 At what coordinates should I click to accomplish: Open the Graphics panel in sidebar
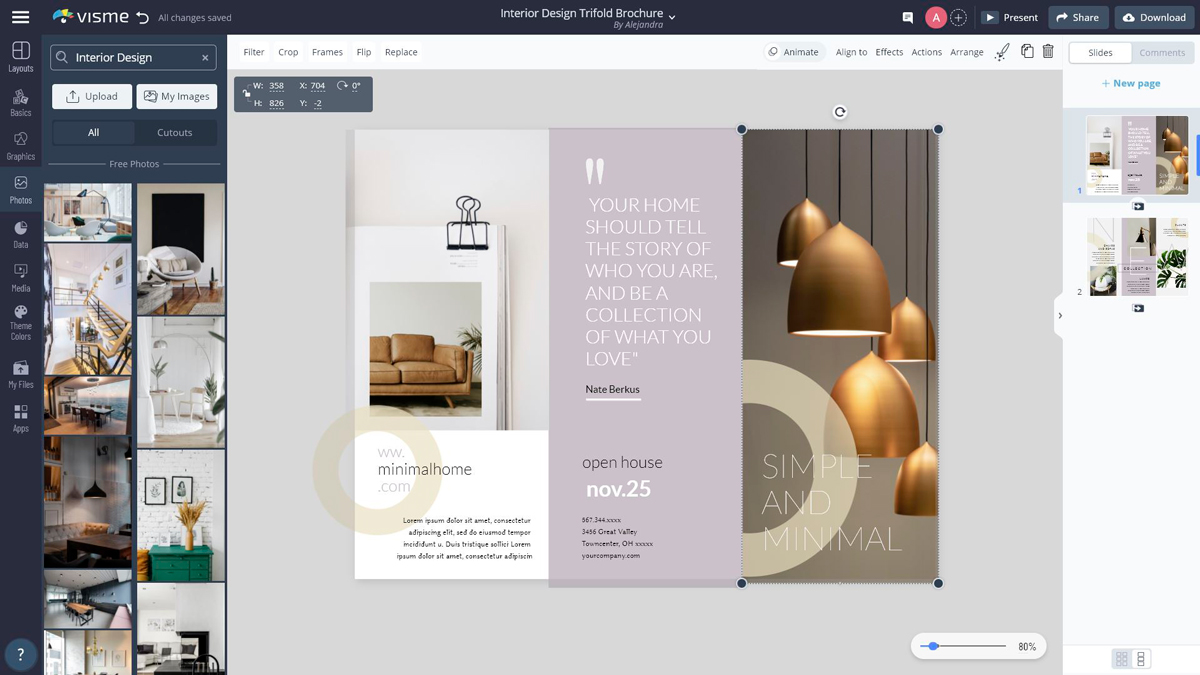click(20, 144)
